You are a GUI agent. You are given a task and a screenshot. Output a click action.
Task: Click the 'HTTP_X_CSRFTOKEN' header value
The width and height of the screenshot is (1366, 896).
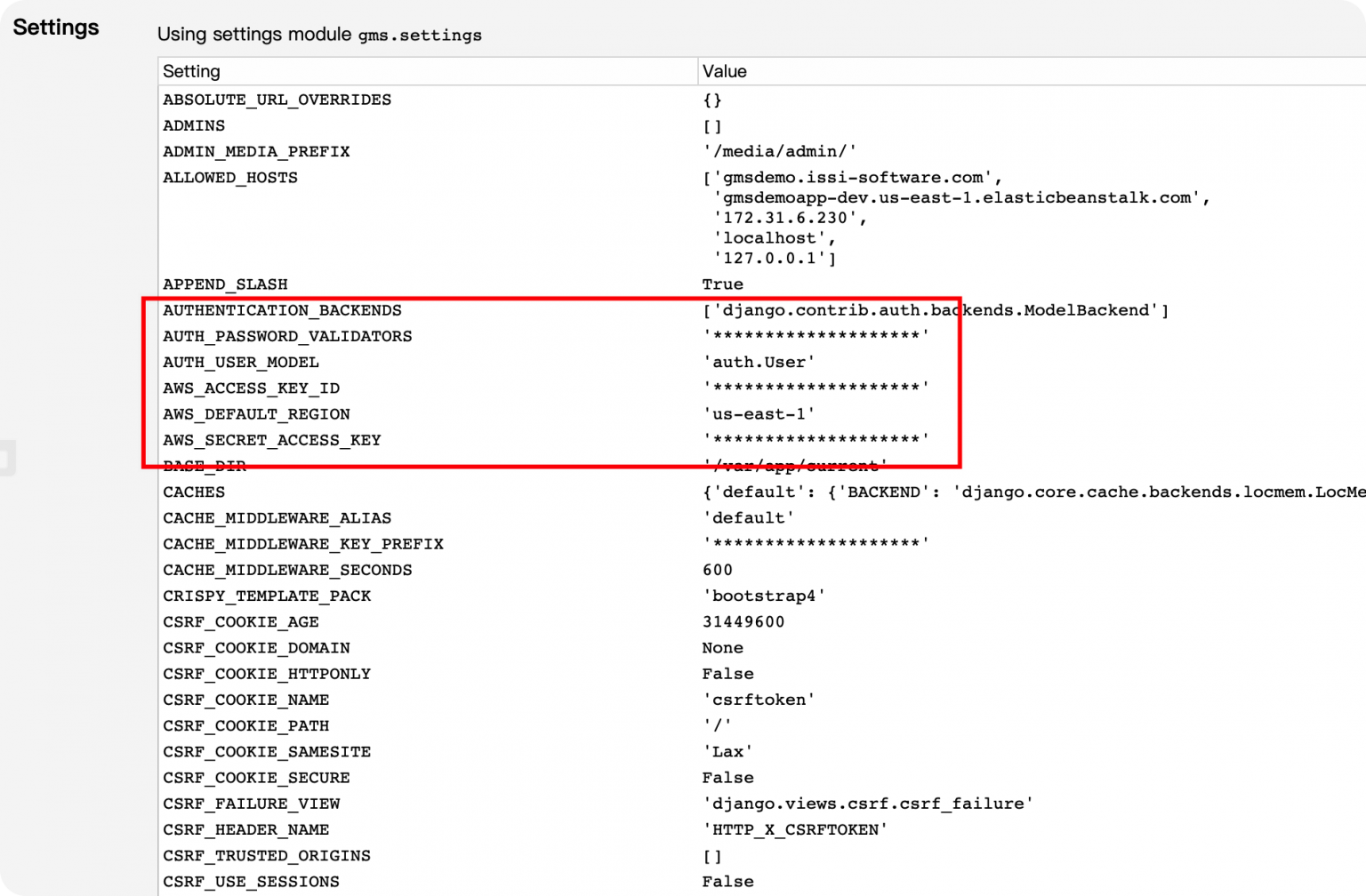795,830
